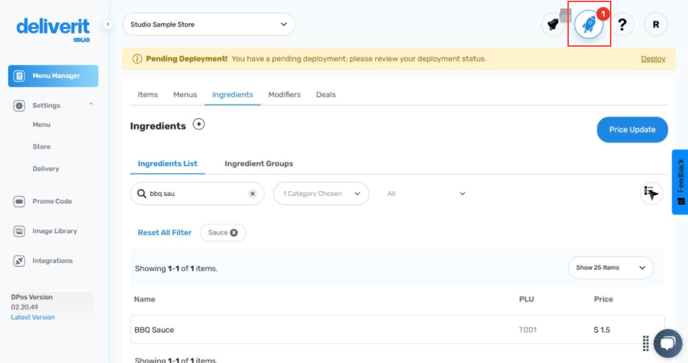Open the Delivery settings sub-item

46,169
